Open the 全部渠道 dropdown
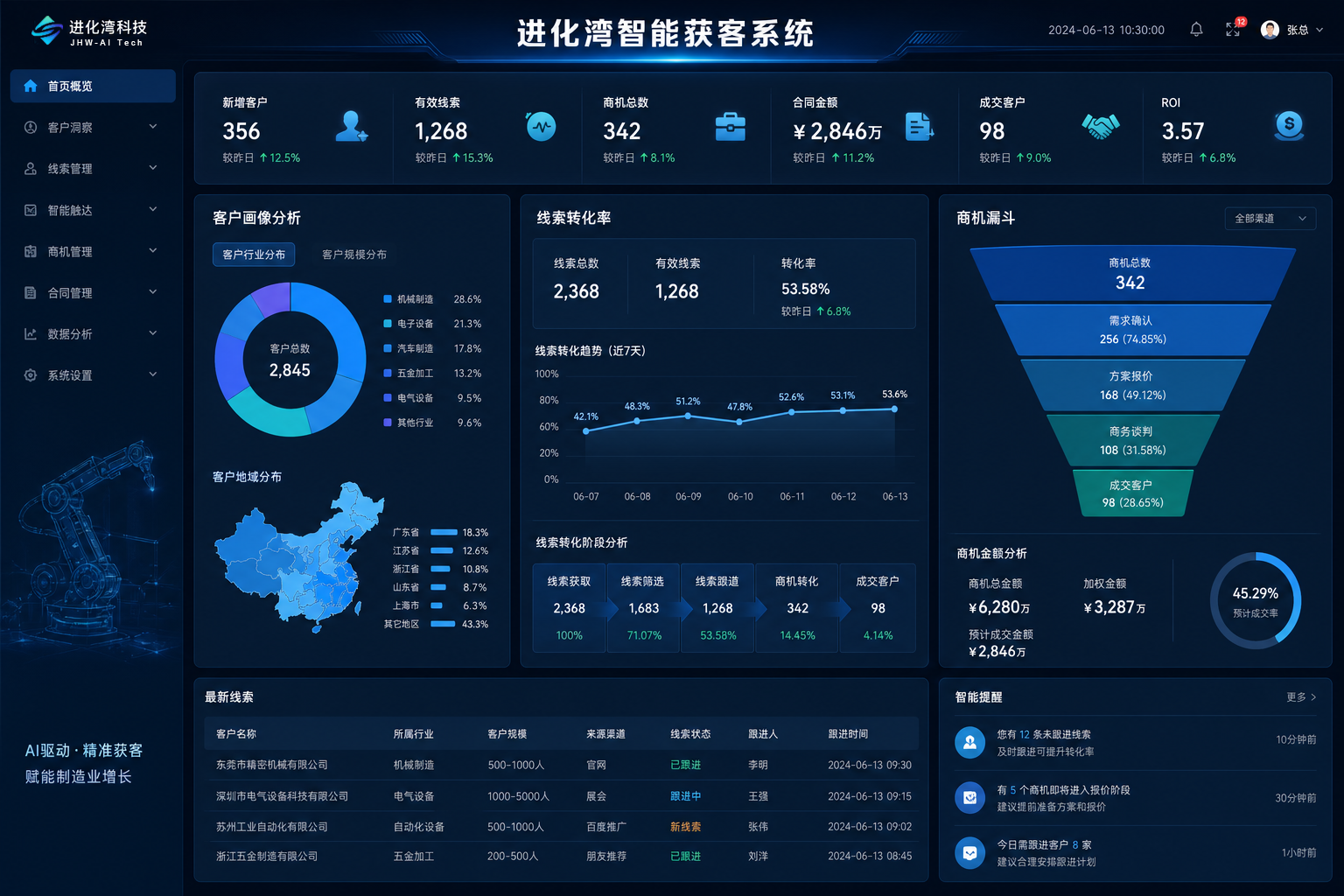The image size is (1344, 896). 1270,219
